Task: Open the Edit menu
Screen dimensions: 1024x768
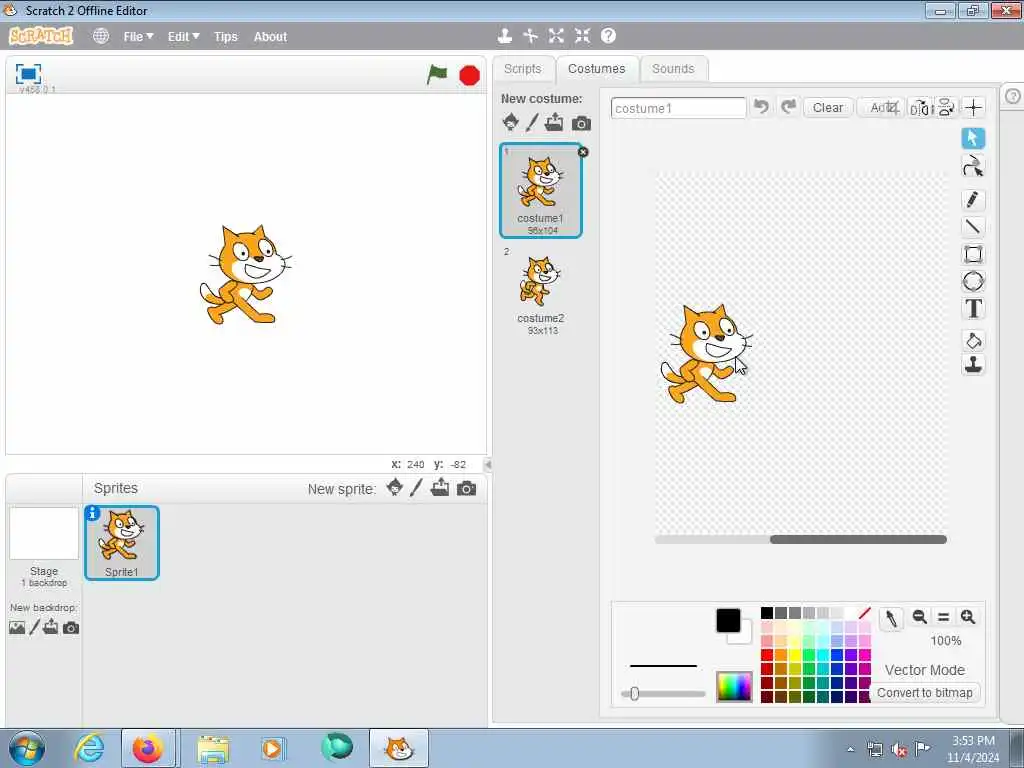Action: 184,37
